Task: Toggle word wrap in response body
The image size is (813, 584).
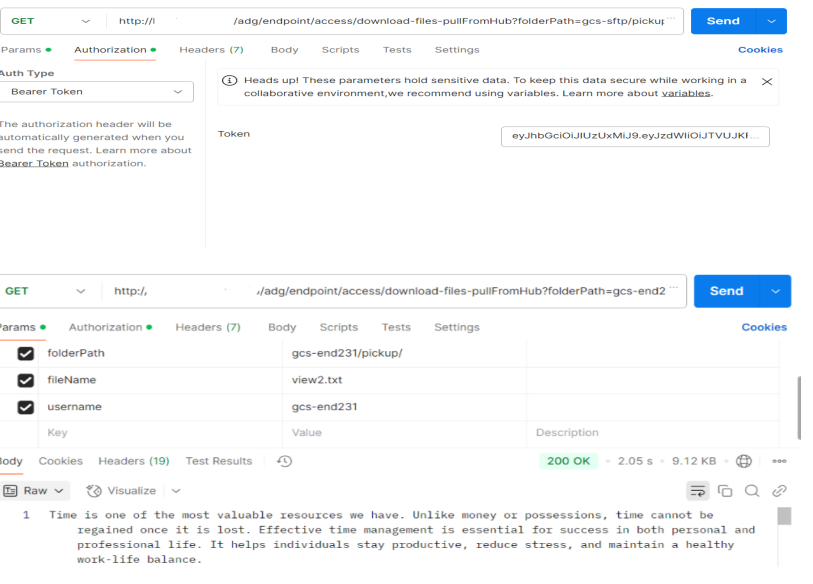Action: tap(697, 491)
